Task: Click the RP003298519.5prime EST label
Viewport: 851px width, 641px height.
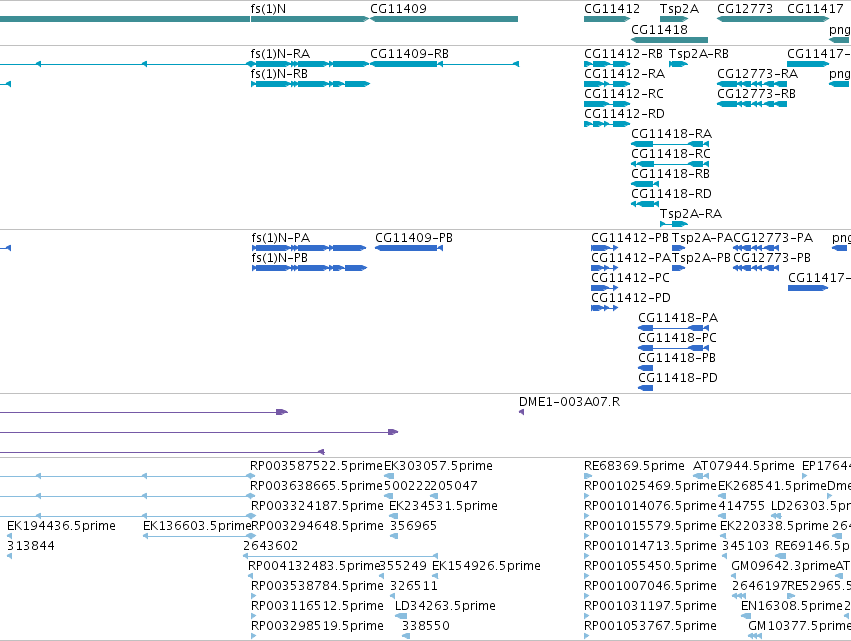Action: click(x=317, y=626)
